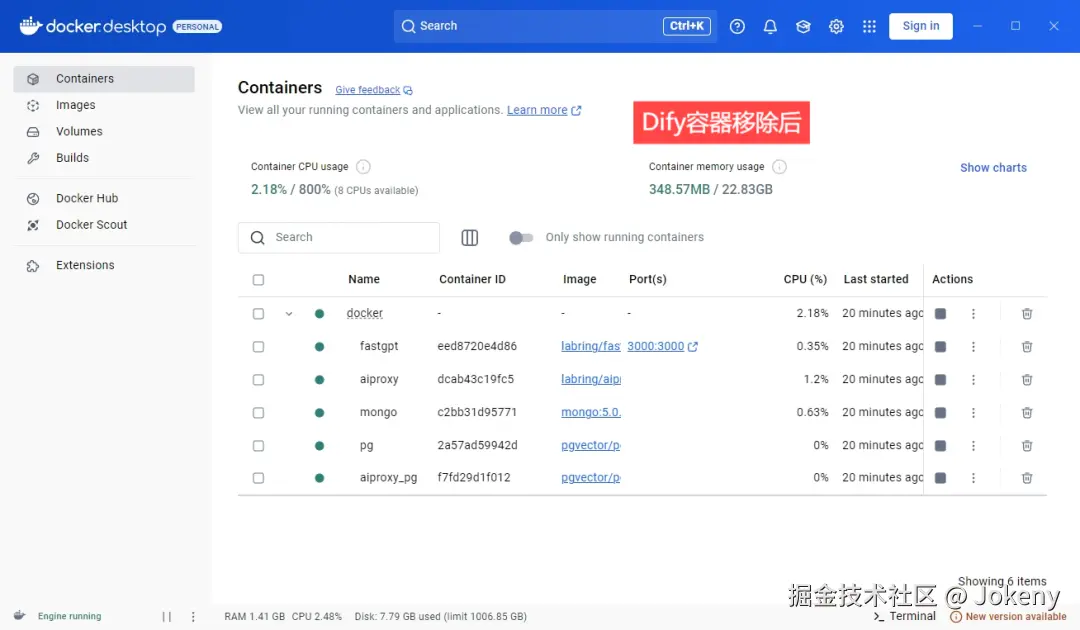Click the Sign in button
The image size is (1080, 630).
pos(921,26)
